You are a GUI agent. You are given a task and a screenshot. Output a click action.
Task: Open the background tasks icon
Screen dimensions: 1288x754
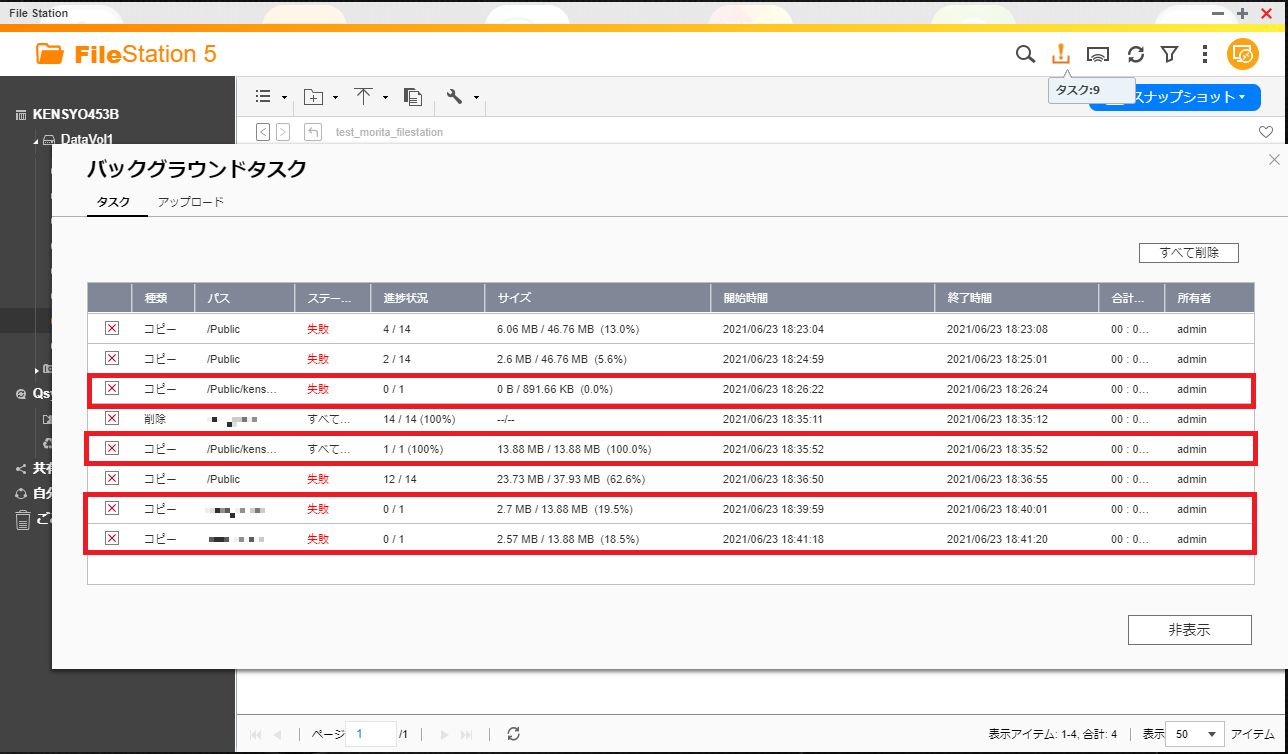pos(1061,54)
